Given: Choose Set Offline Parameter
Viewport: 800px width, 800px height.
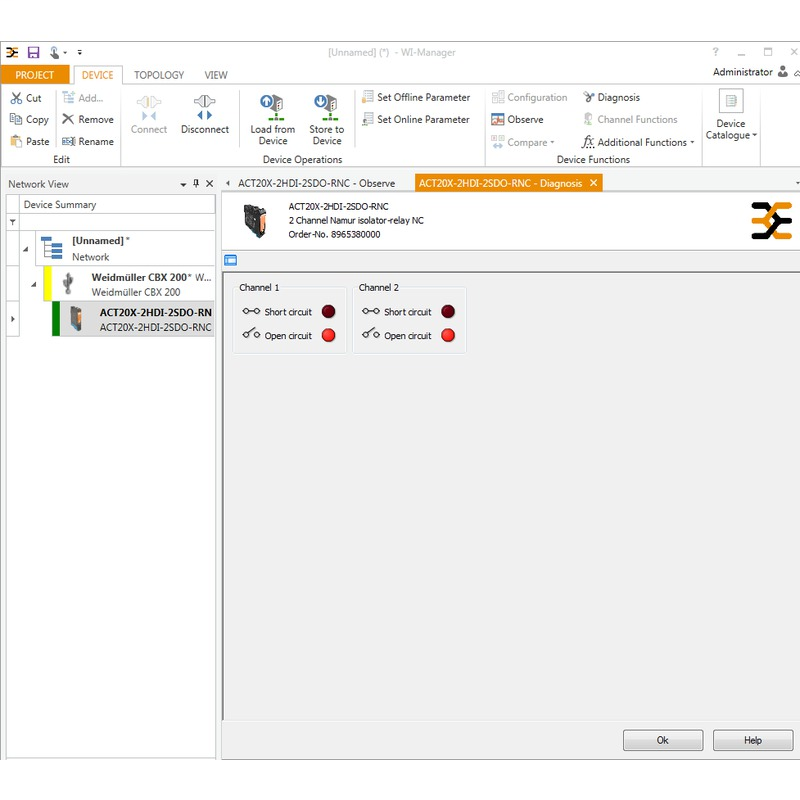Looking at the screenshot, I should 416,97.
